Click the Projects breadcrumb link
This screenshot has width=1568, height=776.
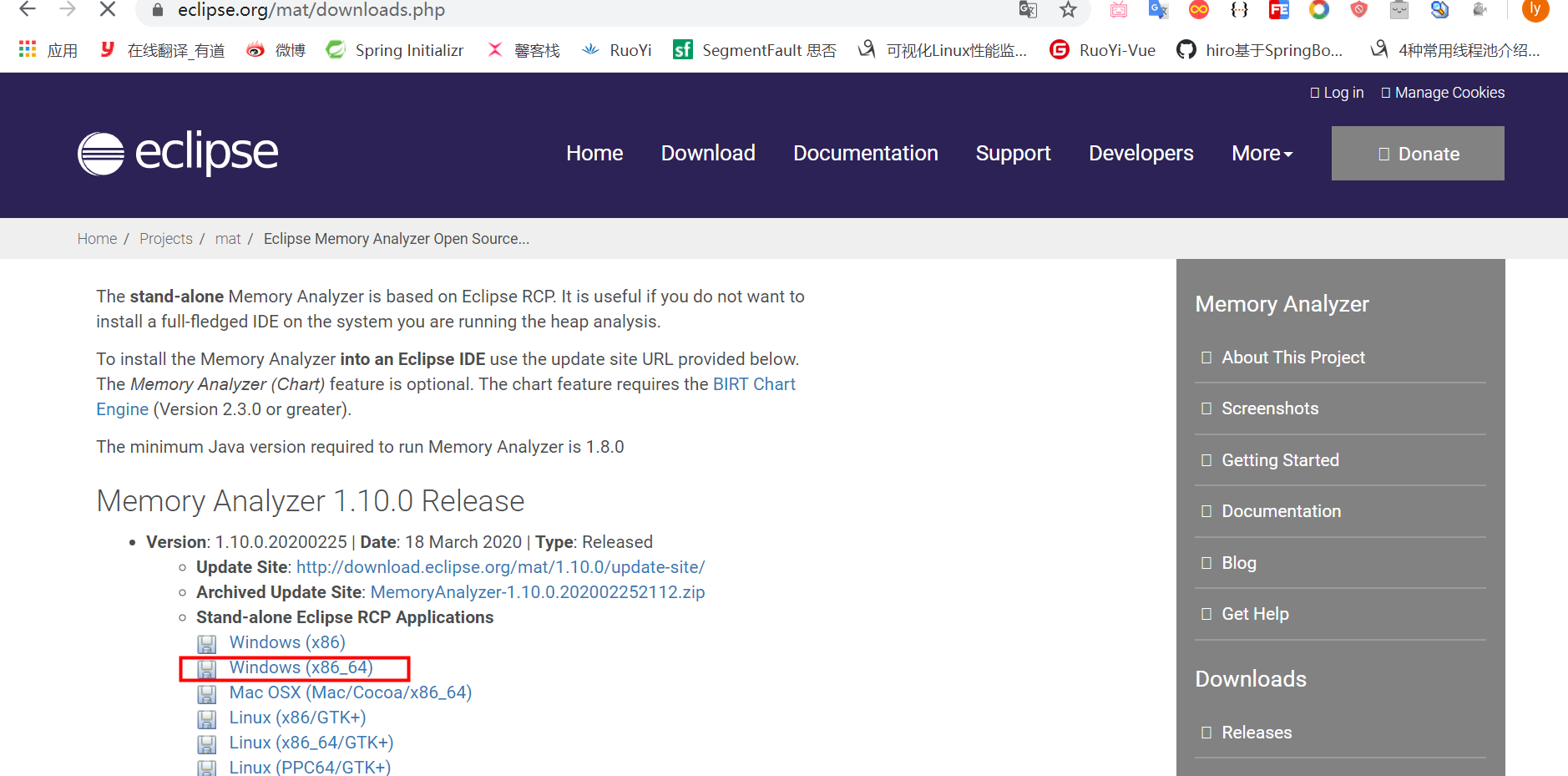[x=166, y=239]
